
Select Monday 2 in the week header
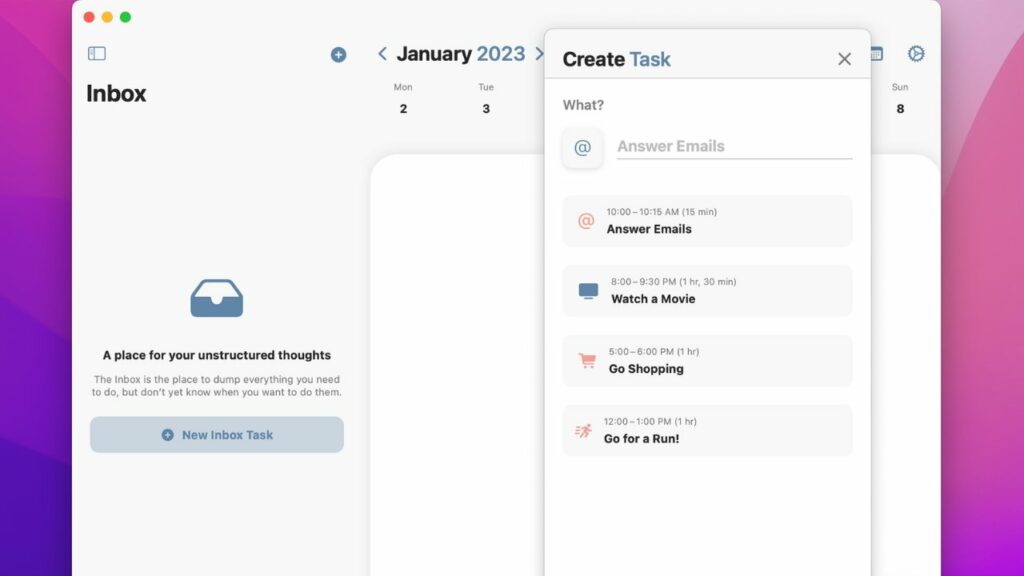click(x=403, y=100)
